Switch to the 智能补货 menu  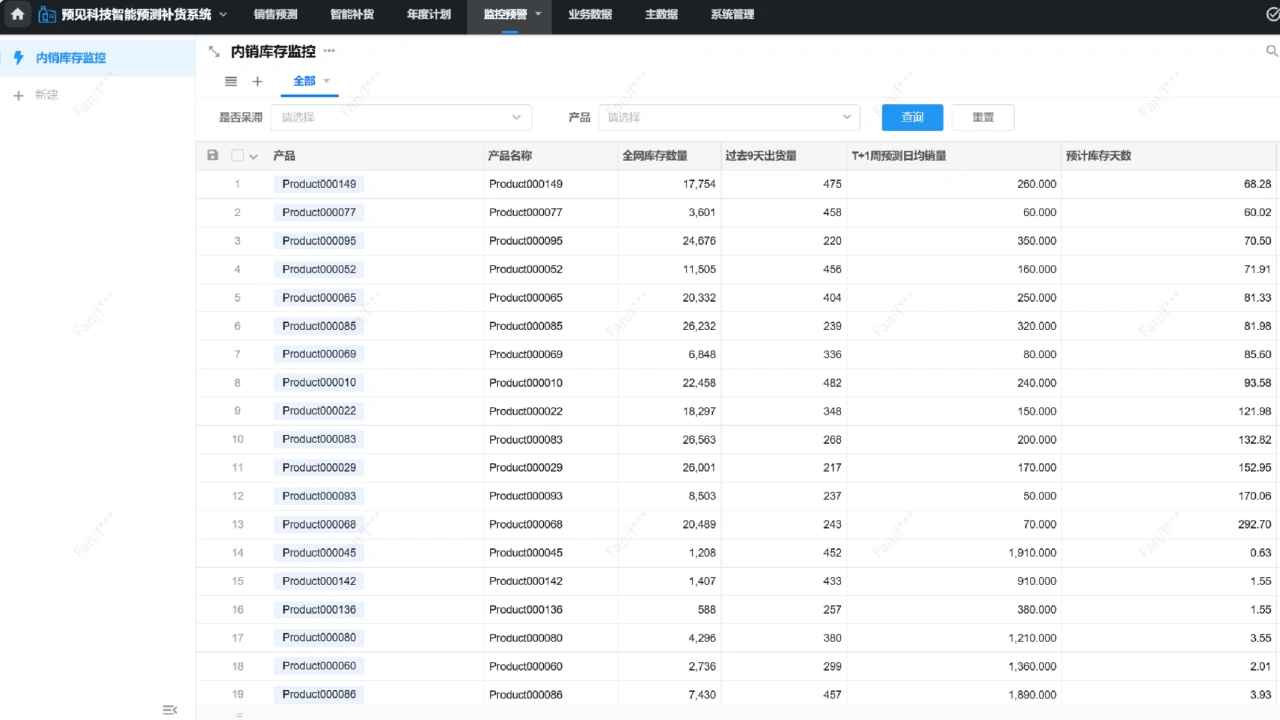pyautogui.click(x=352, y=15)
